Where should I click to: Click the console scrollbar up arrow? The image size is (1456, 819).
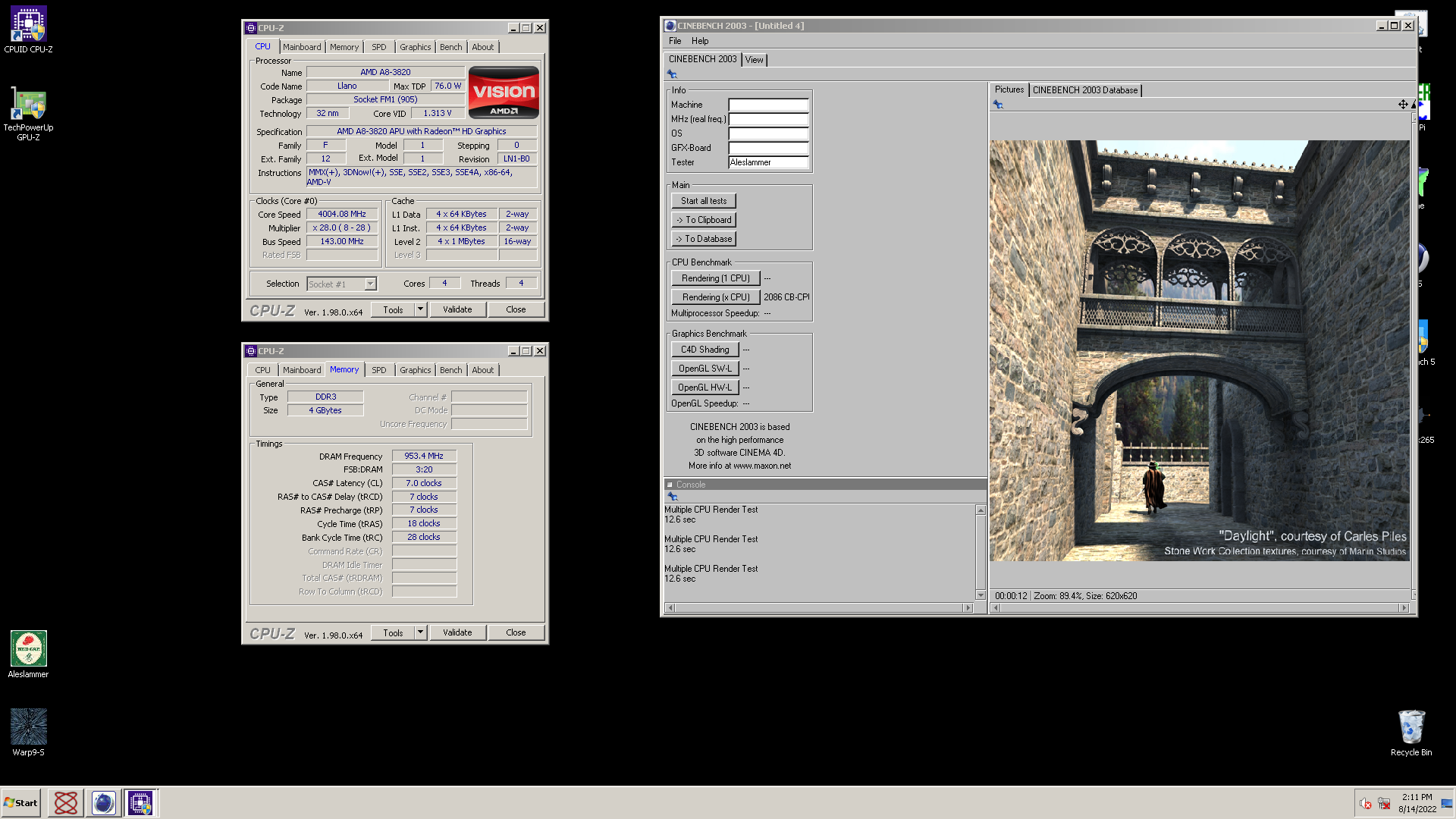point(981,510)
